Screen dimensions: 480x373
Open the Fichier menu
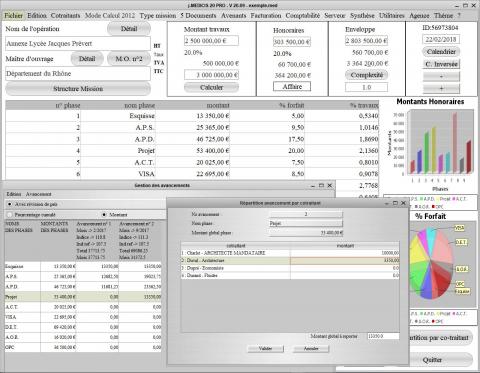14,16
